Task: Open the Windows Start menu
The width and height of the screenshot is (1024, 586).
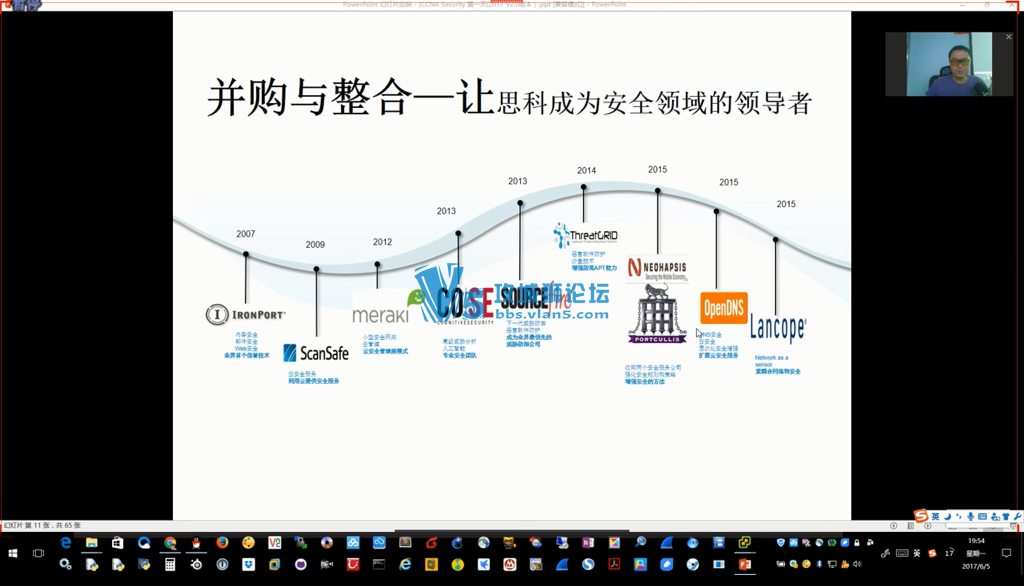Action: click(x=12, y=553)
